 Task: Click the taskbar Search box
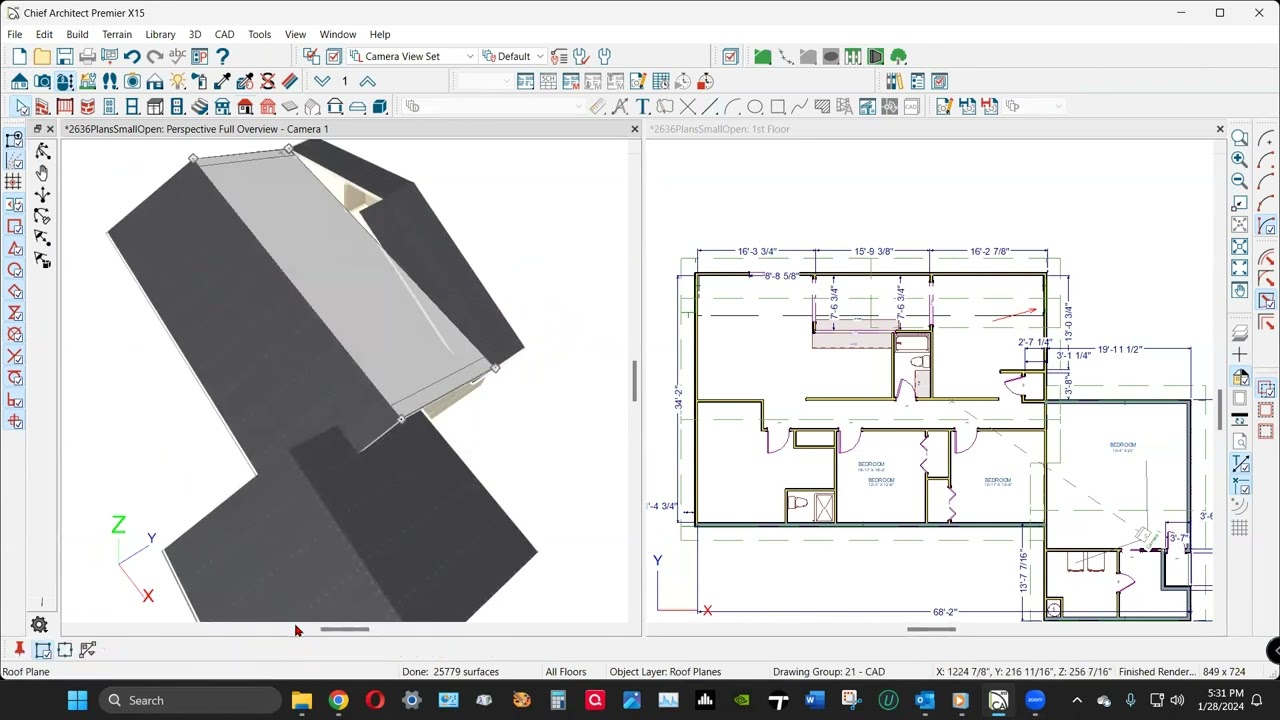191,700
